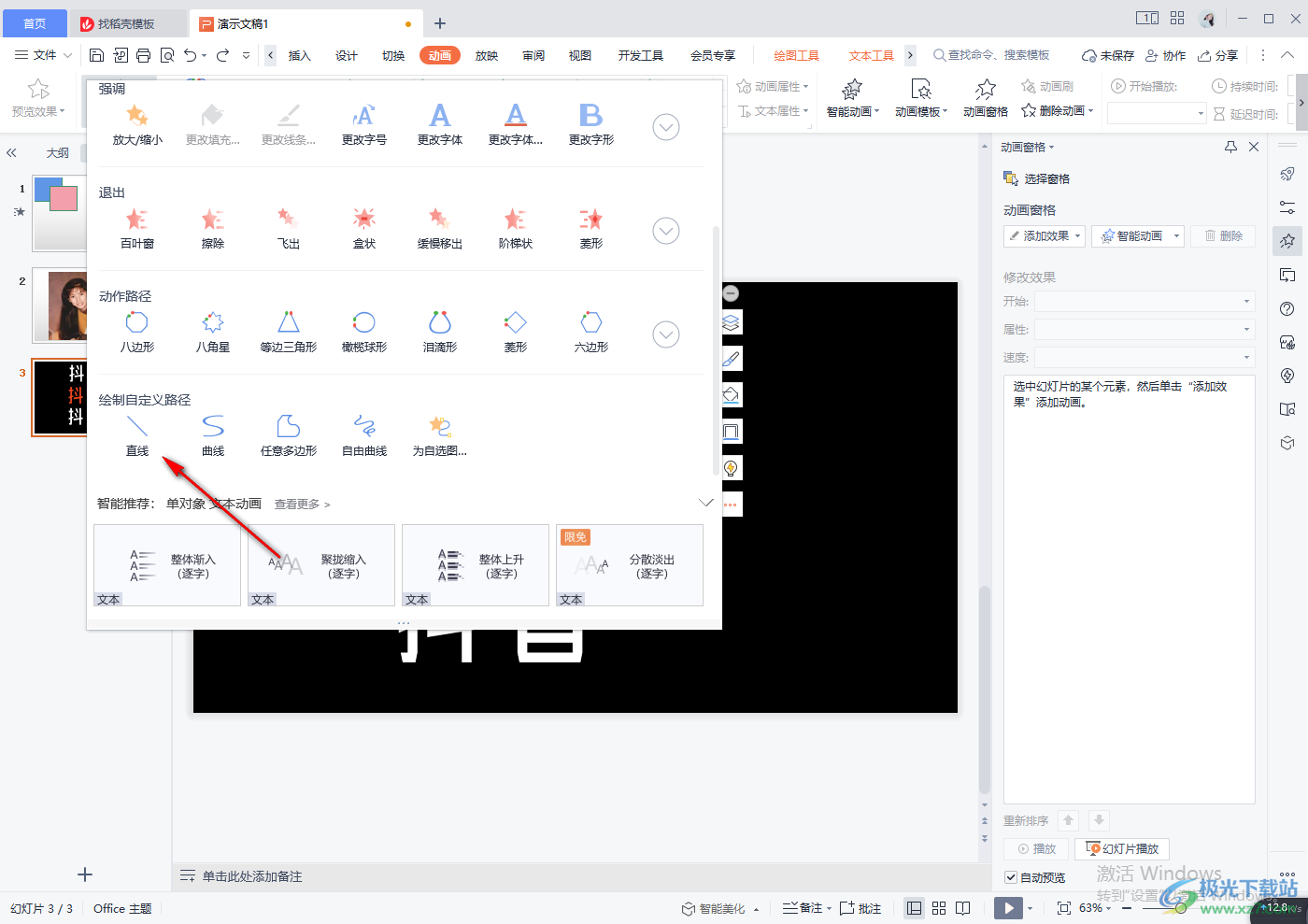Image resolution: width=1308 pixels, height=924 pixels.
Task: Open the 速度 dropdown in 修改效果
Action: pyautogui.click(x=1144, y=358)
